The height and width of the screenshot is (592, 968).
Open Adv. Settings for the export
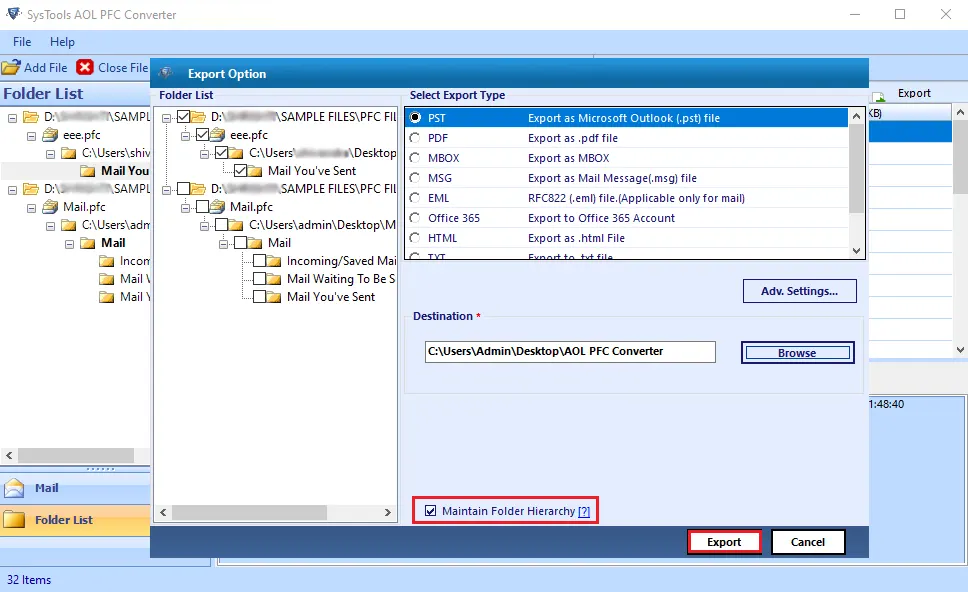click(x=799, y=291)
